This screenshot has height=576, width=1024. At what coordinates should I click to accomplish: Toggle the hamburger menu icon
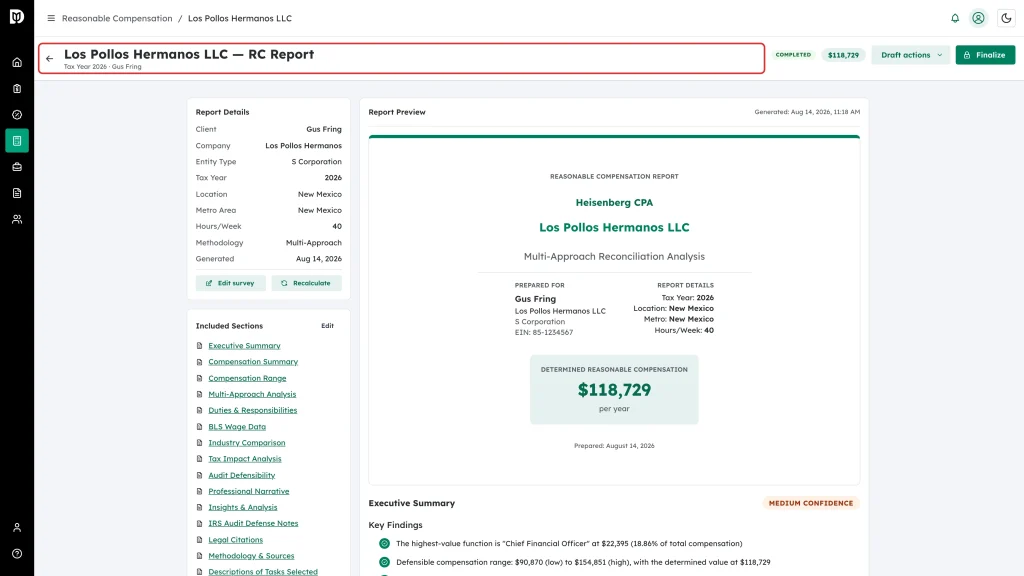point(51,18)
